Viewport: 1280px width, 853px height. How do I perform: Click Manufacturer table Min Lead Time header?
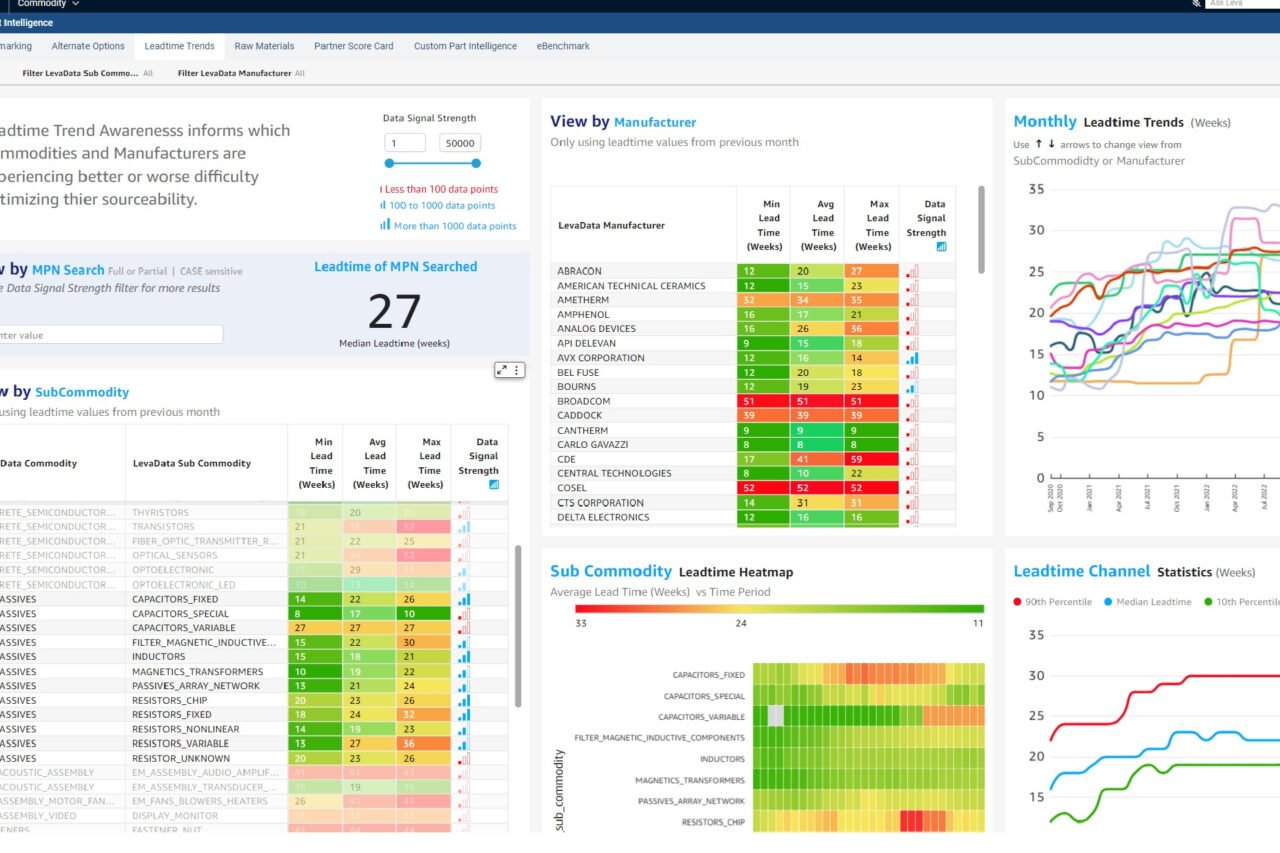[x=764, y=225]
